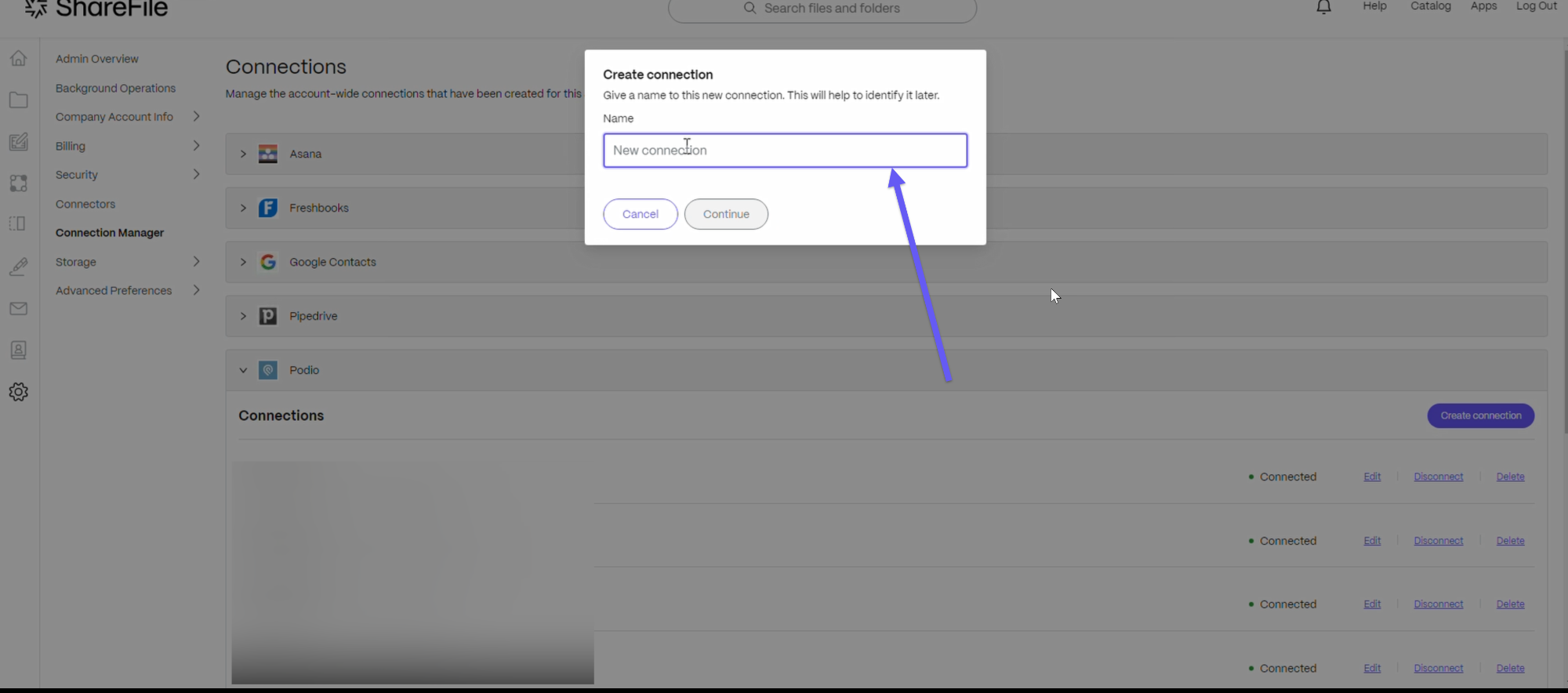Open Admin Overview menu item
The image size is (1568, 693).
pos(96,59)
